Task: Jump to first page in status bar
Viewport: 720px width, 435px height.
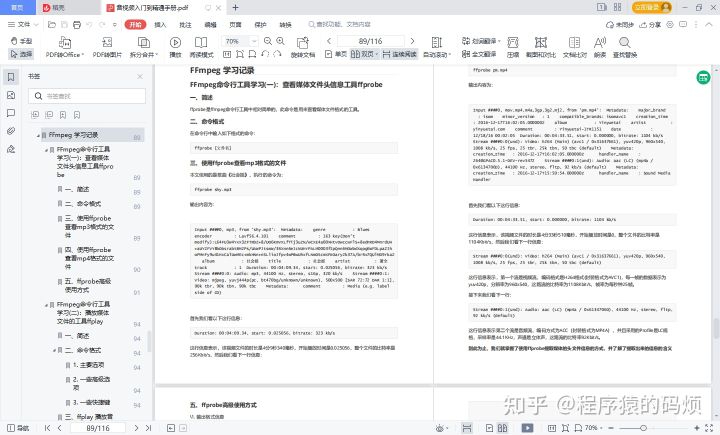Action: pos(47,428)
